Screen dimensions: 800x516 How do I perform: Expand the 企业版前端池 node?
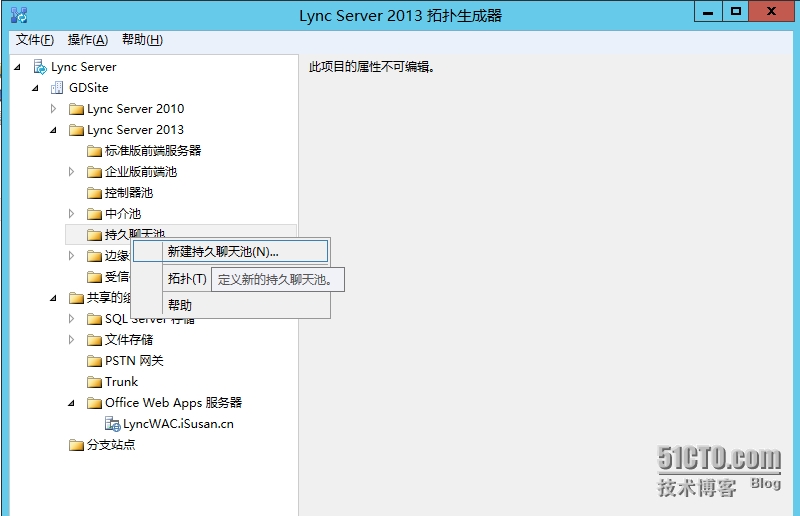point(71,172)
